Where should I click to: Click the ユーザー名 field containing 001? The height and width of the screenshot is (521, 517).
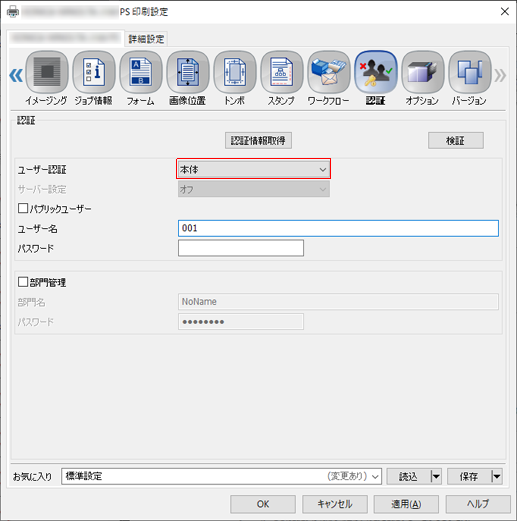pos(338,228)
